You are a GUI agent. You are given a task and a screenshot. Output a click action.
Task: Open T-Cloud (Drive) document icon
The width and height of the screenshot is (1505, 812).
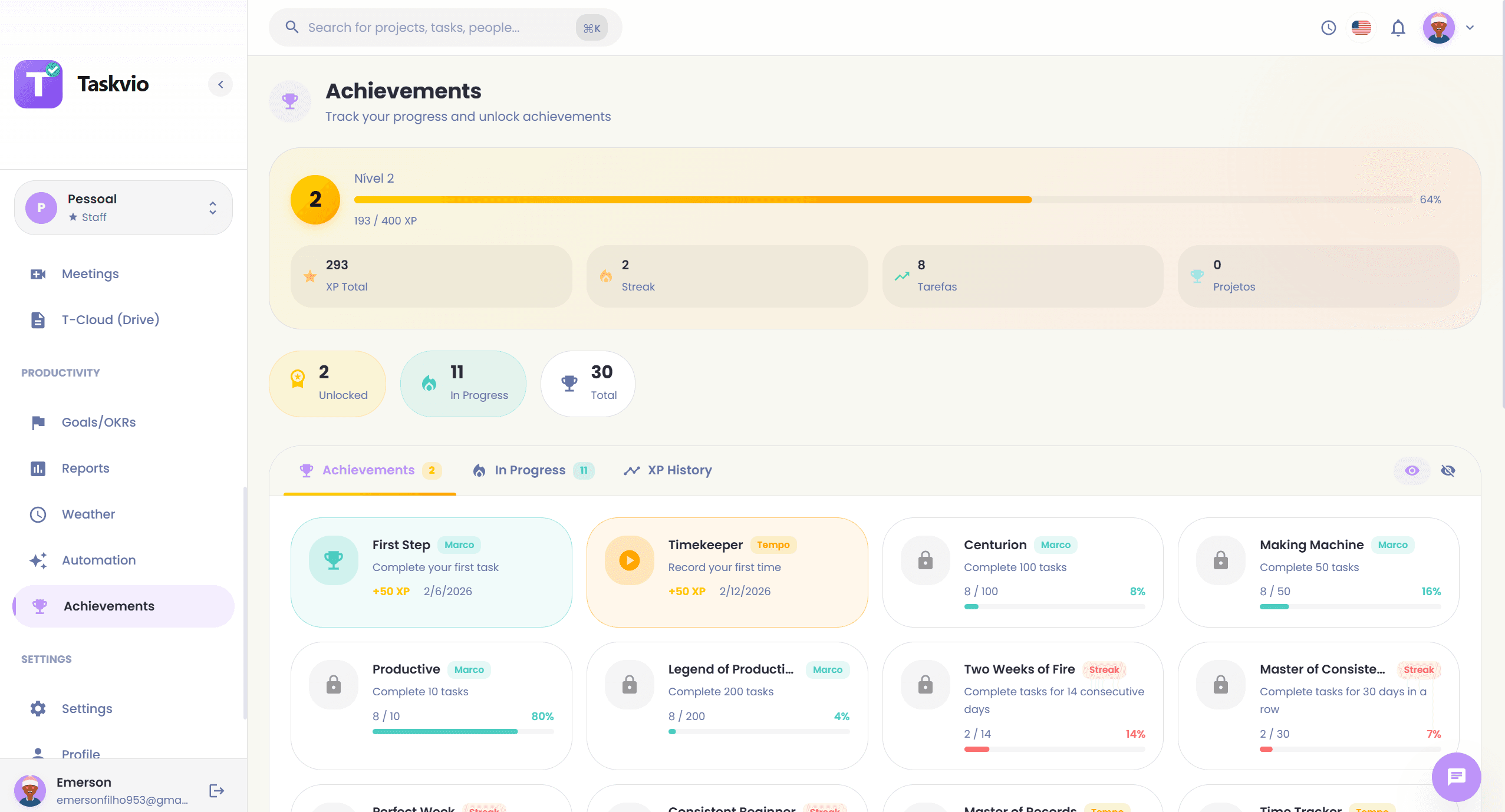tap(38, 319)
